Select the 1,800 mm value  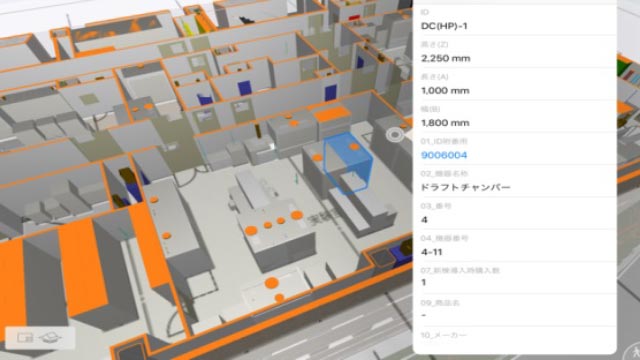445,123
